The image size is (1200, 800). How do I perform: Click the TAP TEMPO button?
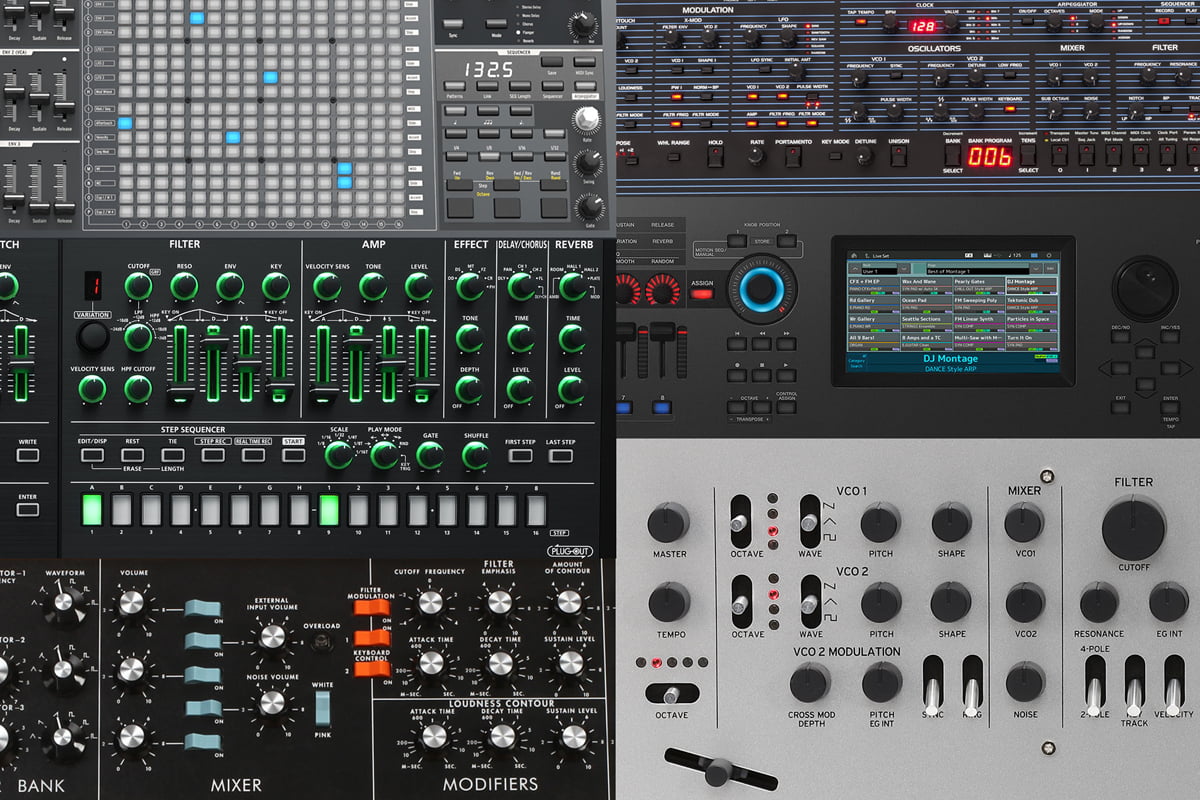pos(861,22)
